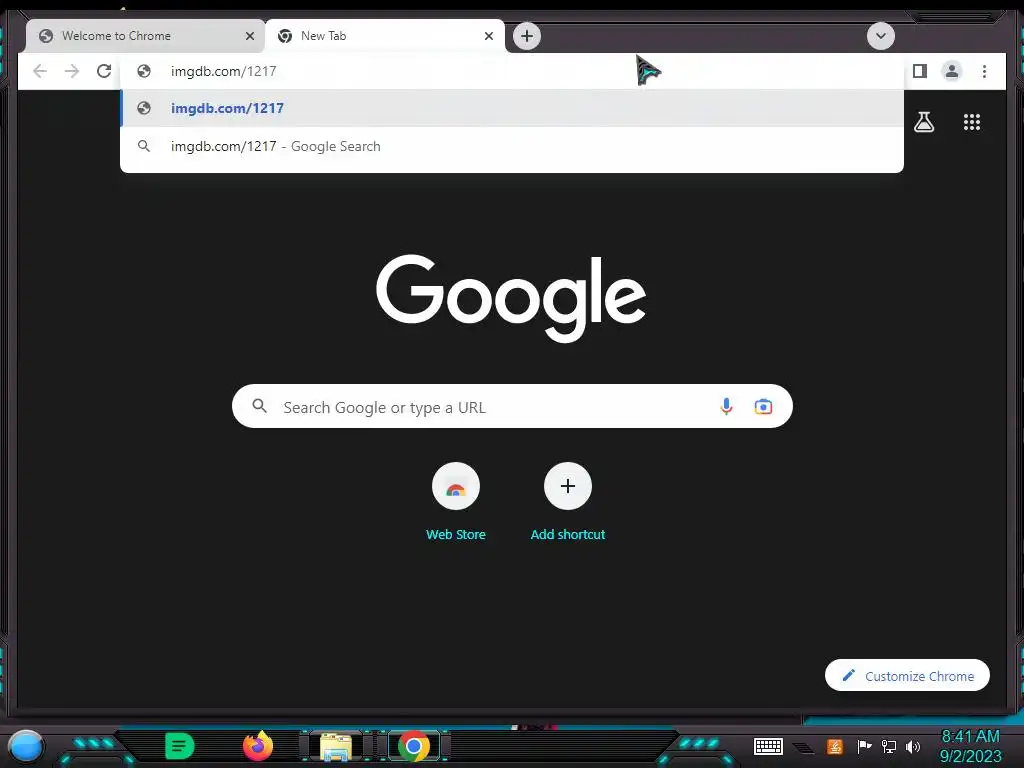Open the Web Store shortcut
Image resolution: width=1024 pixels, height=768 pixels.
pos(456,503)
